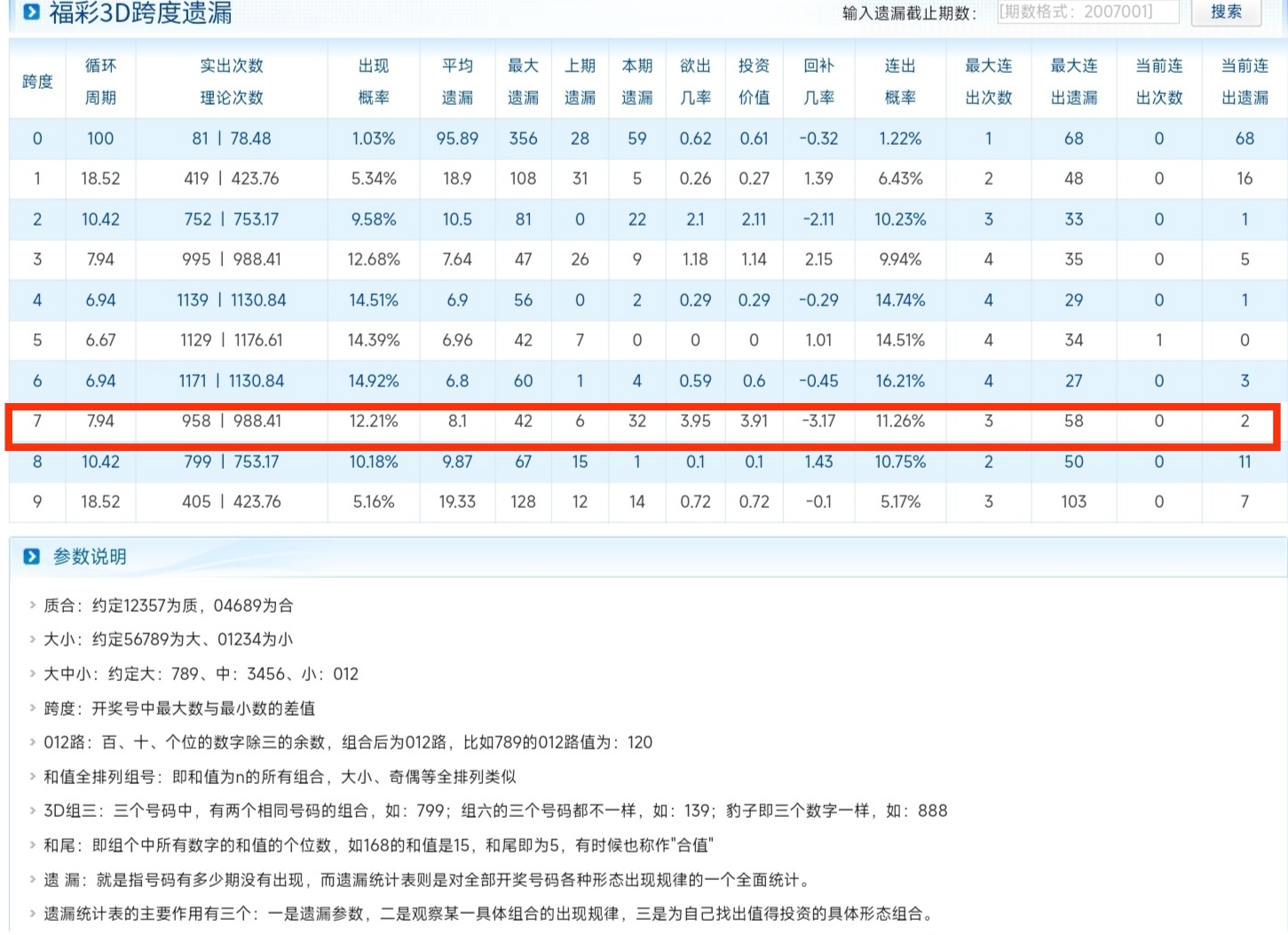Image resolution: width=1288 pixels, height=935 pixels.
Task: Click the 大中小 explanation line
Action: point(201,674)
